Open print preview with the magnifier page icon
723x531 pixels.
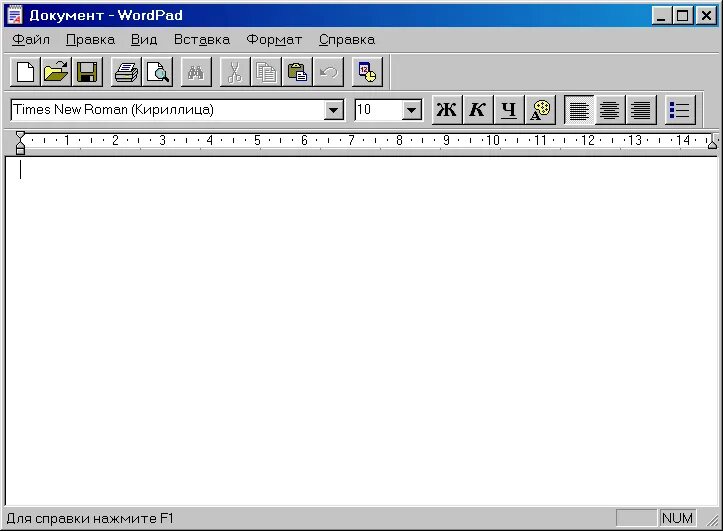pyautogui.click(x=157, y=72)
